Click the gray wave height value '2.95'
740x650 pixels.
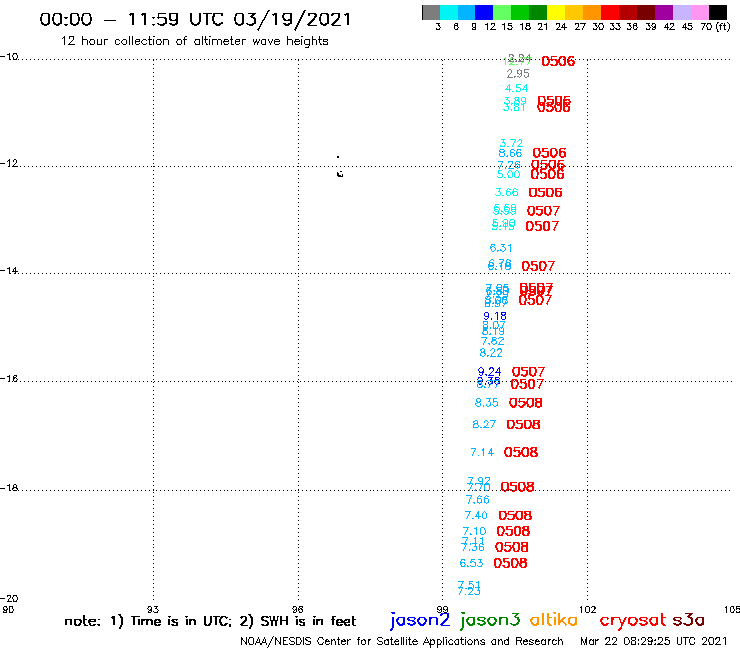click(518, 74)
